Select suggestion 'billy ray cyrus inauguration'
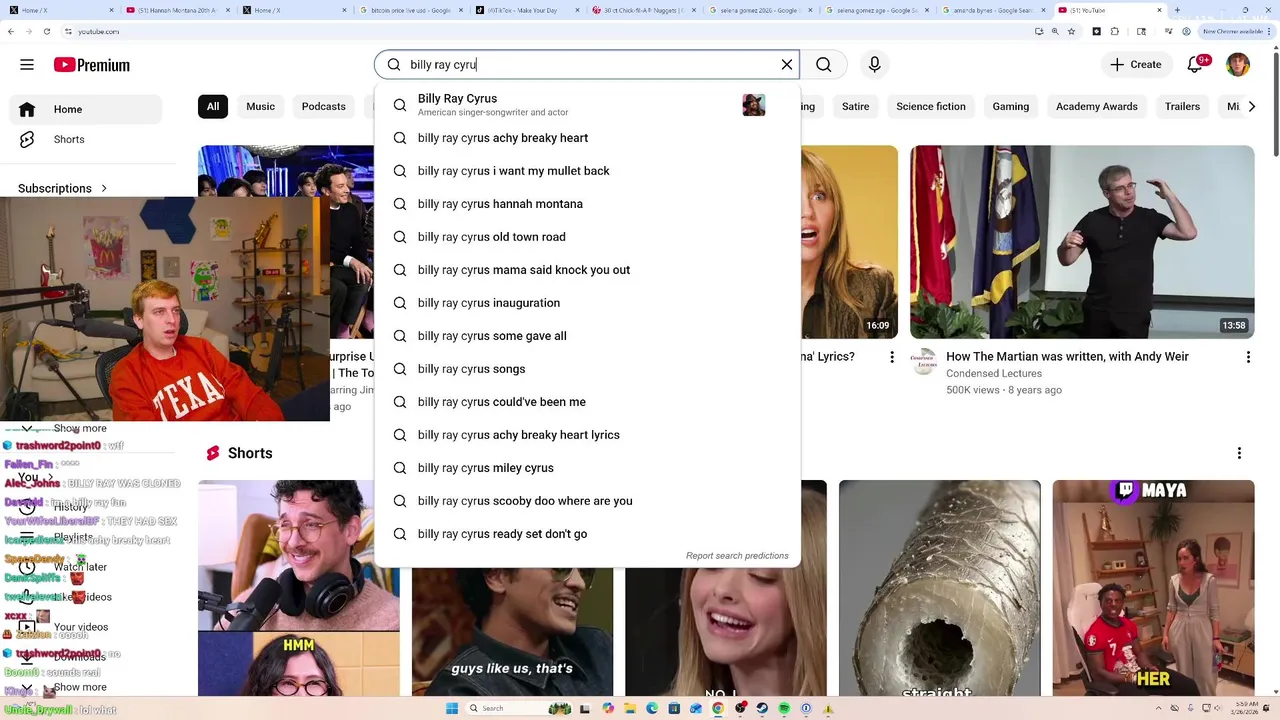This screenshot has width=1280, height=720. (587, 303)
